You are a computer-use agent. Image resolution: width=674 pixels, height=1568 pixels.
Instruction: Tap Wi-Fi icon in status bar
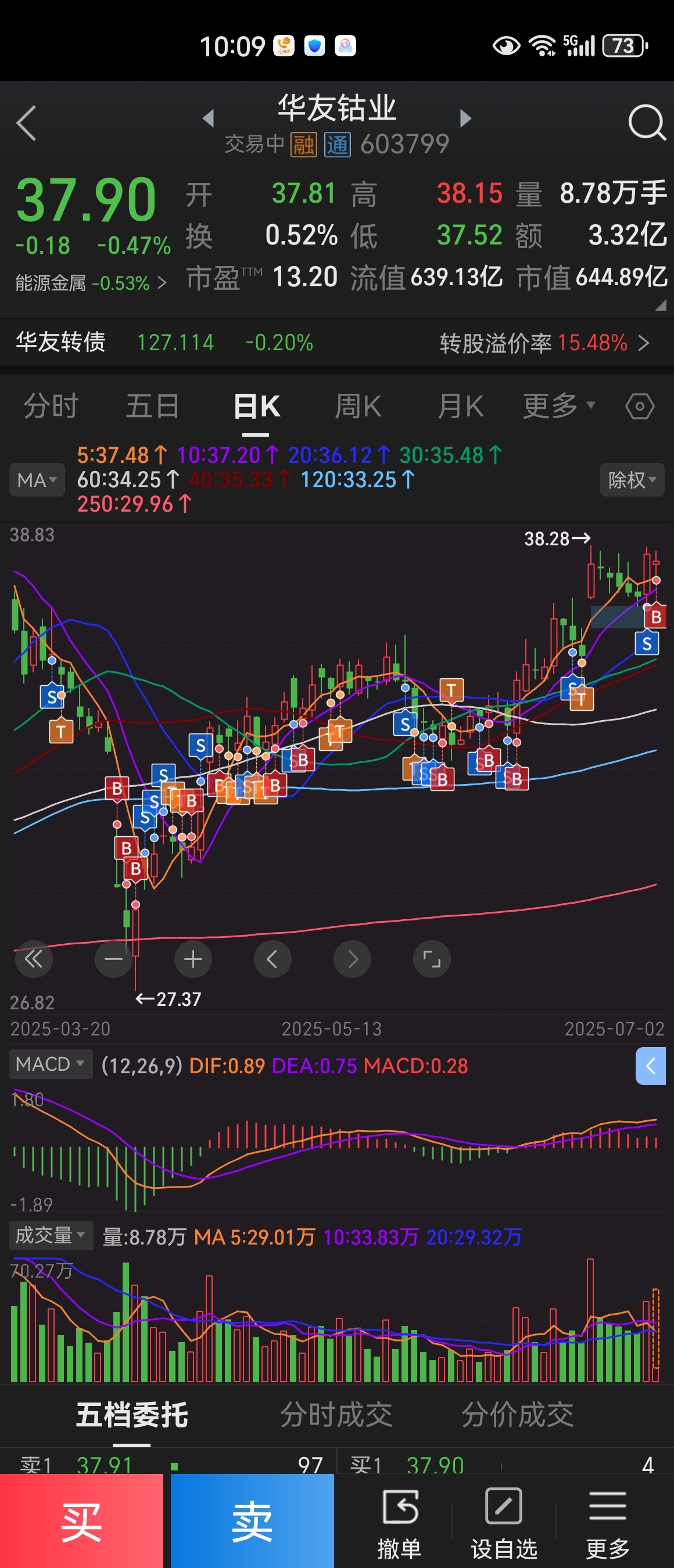click(543, 46)
